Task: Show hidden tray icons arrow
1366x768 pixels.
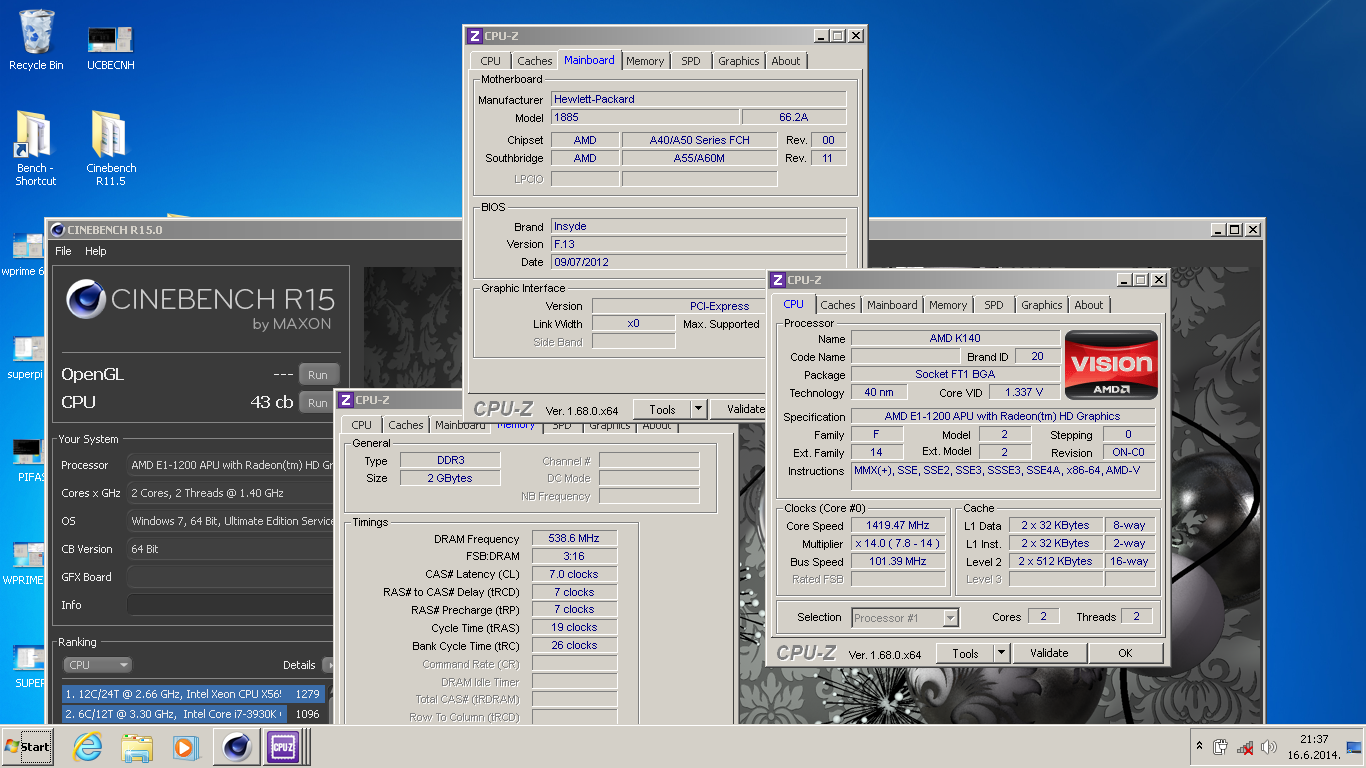Action: (x=1199, y=746)
